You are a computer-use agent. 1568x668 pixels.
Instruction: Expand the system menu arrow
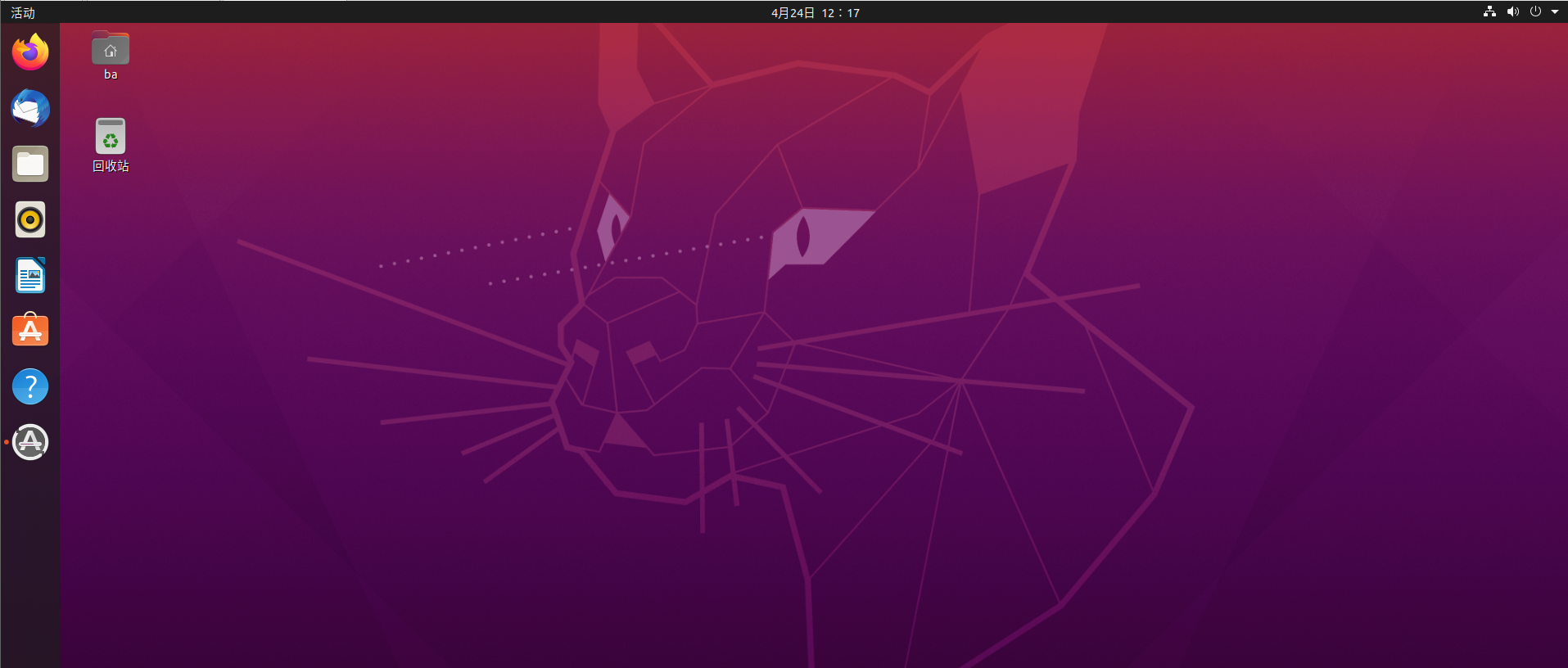[x=1555, y=11]
